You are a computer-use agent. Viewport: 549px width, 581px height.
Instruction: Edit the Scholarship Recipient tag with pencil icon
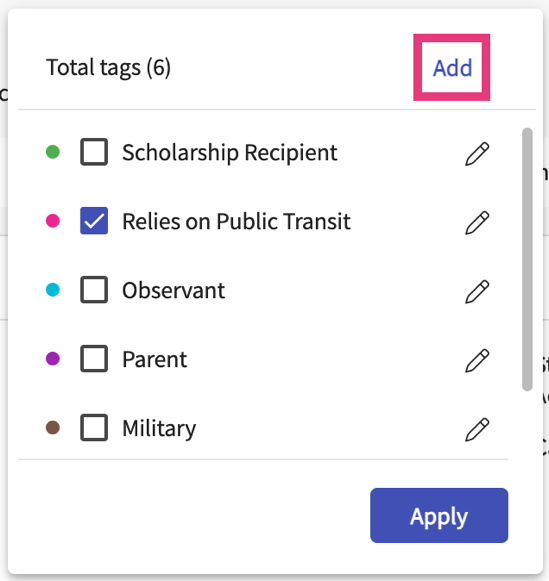point(477,153)
